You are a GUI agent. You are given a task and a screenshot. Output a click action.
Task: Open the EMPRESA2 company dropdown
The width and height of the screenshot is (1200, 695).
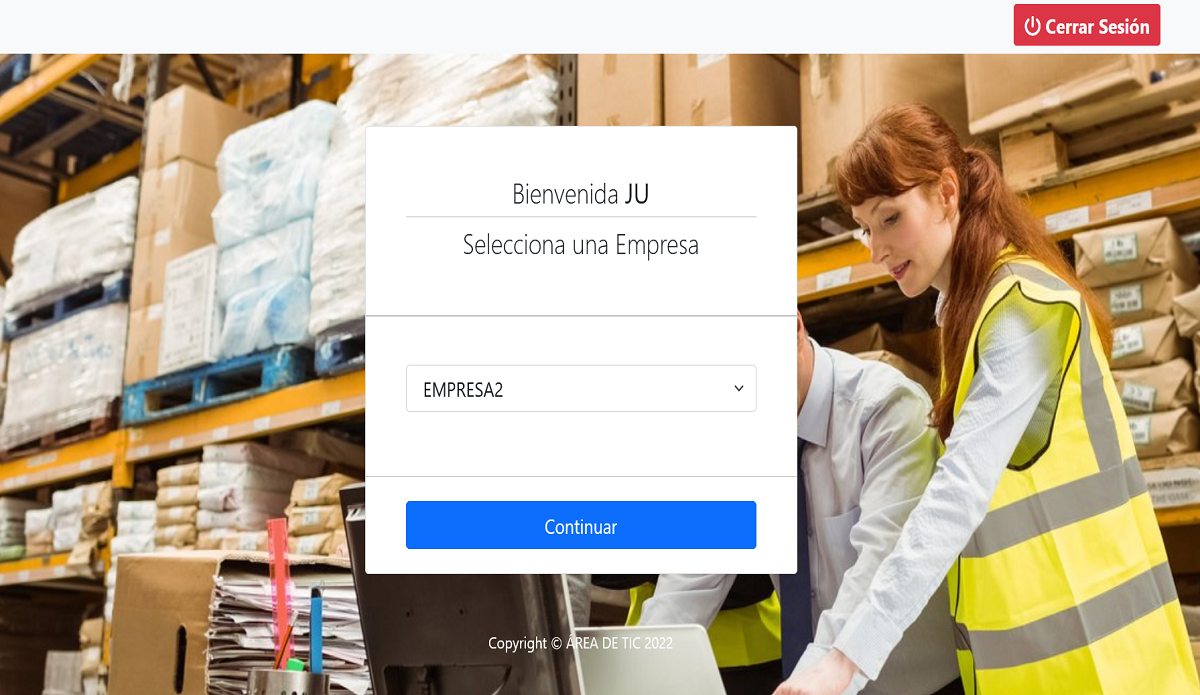point(581,388)
